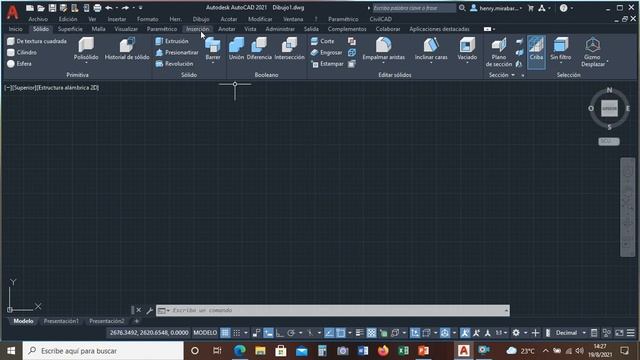Select the Barrer sweep tool
Image resolution: width=640 pixels, height=360 pixels.
(x=213, y=49)
